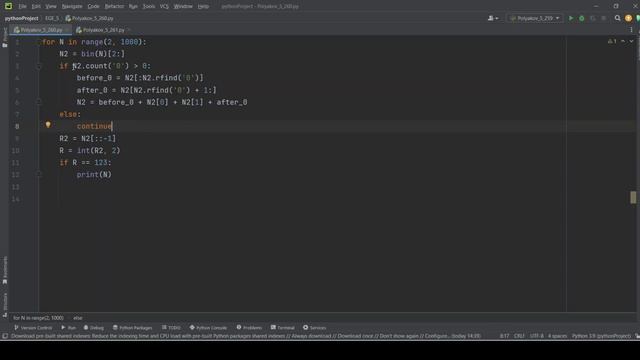Open Search Everywhere magnifier icon
The height and width of the screenshot is (360, 640).
coord(618,18)
